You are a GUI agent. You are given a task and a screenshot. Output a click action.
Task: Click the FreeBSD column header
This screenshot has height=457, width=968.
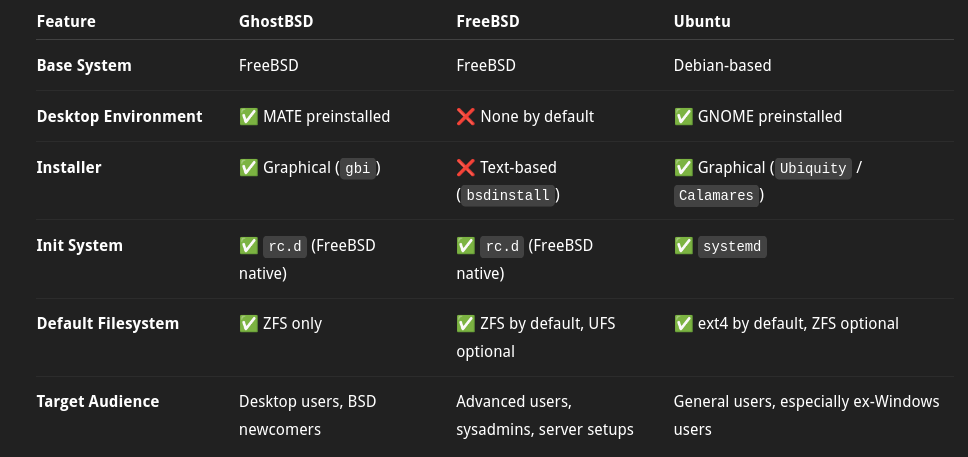[x=488, y=22]
